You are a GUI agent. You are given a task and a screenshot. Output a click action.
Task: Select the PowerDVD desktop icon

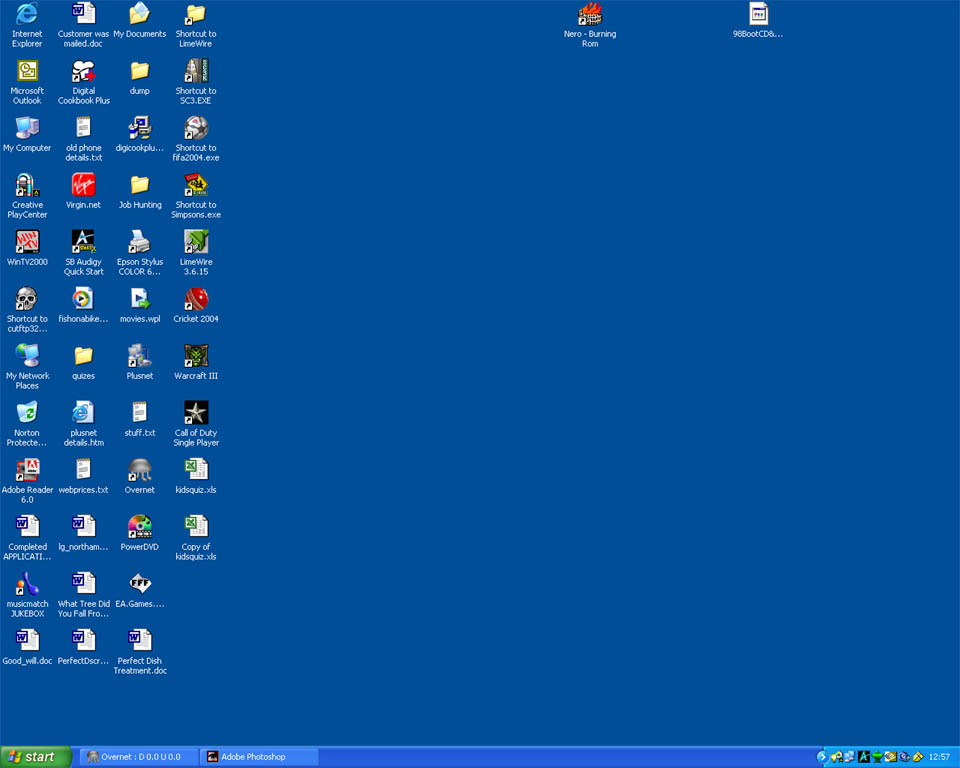click(140, 526)
